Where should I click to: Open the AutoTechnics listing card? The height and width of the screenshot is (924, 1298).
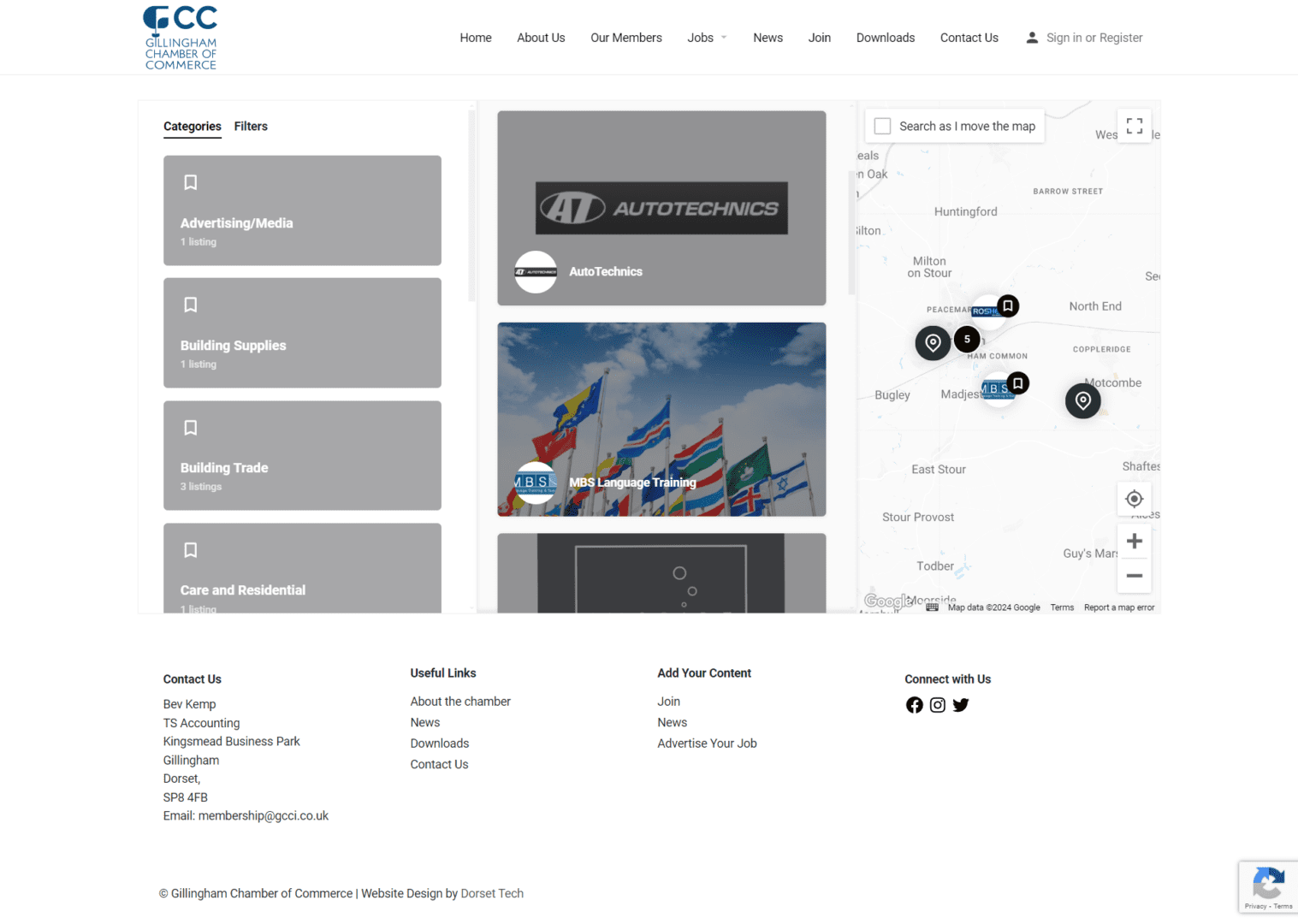[x=661, y=208]
